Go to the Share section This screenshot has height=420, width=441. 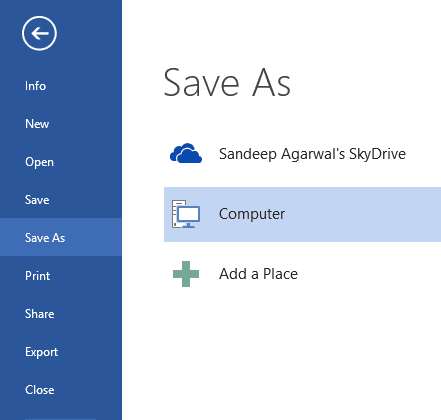61,314
